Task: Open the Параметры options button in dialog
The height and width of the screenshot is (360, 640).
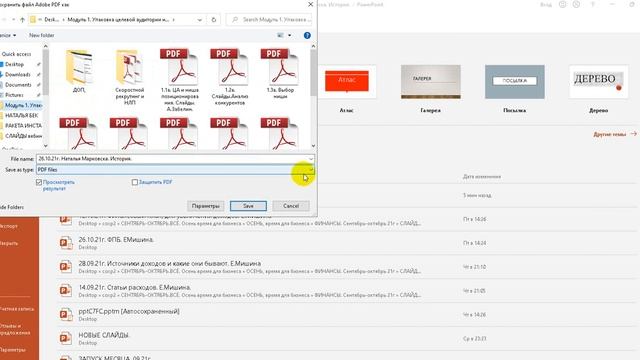Action: coord(206,206)
